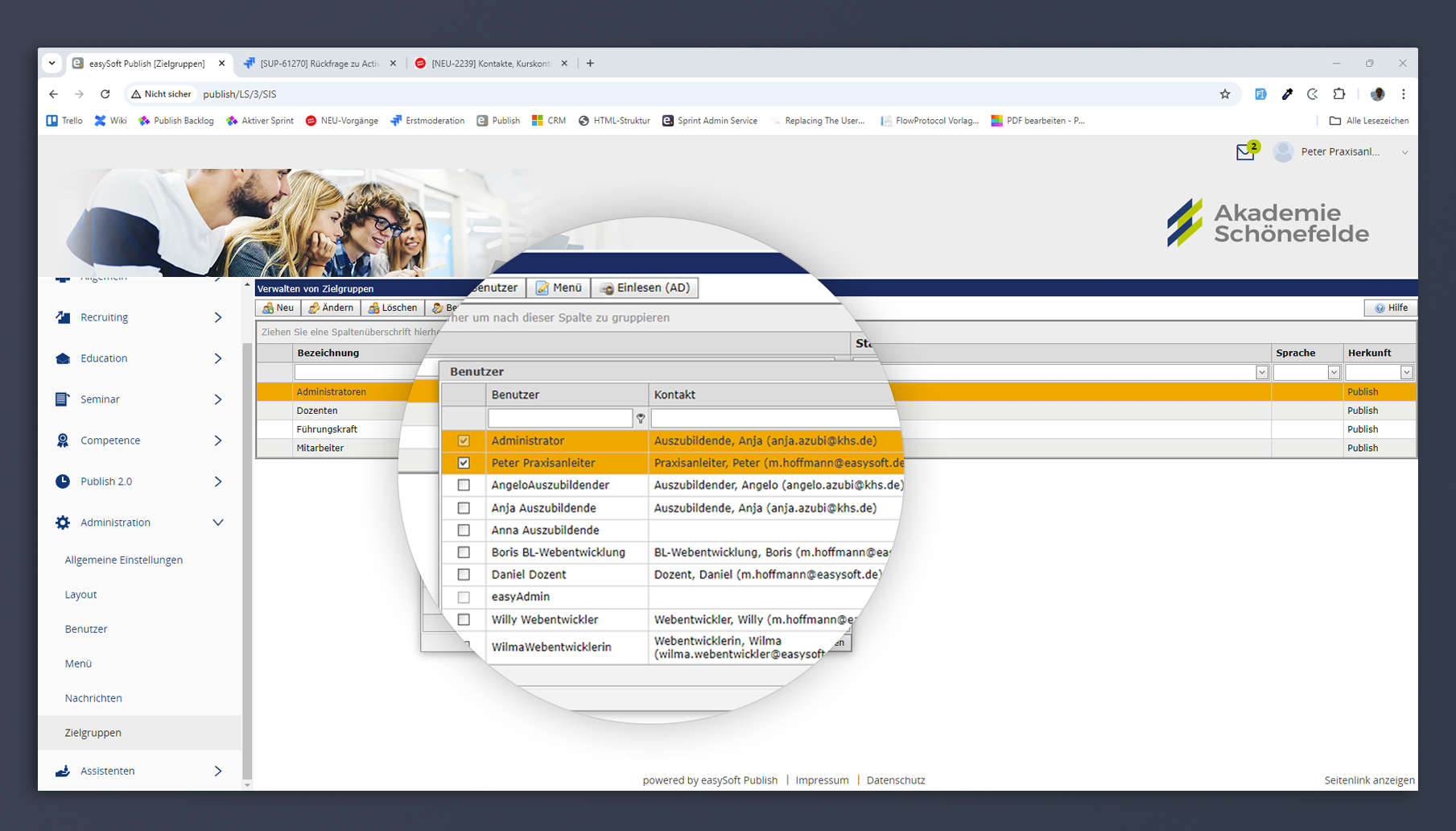Click the Assistenten sidebar icon

click(63, 771)
